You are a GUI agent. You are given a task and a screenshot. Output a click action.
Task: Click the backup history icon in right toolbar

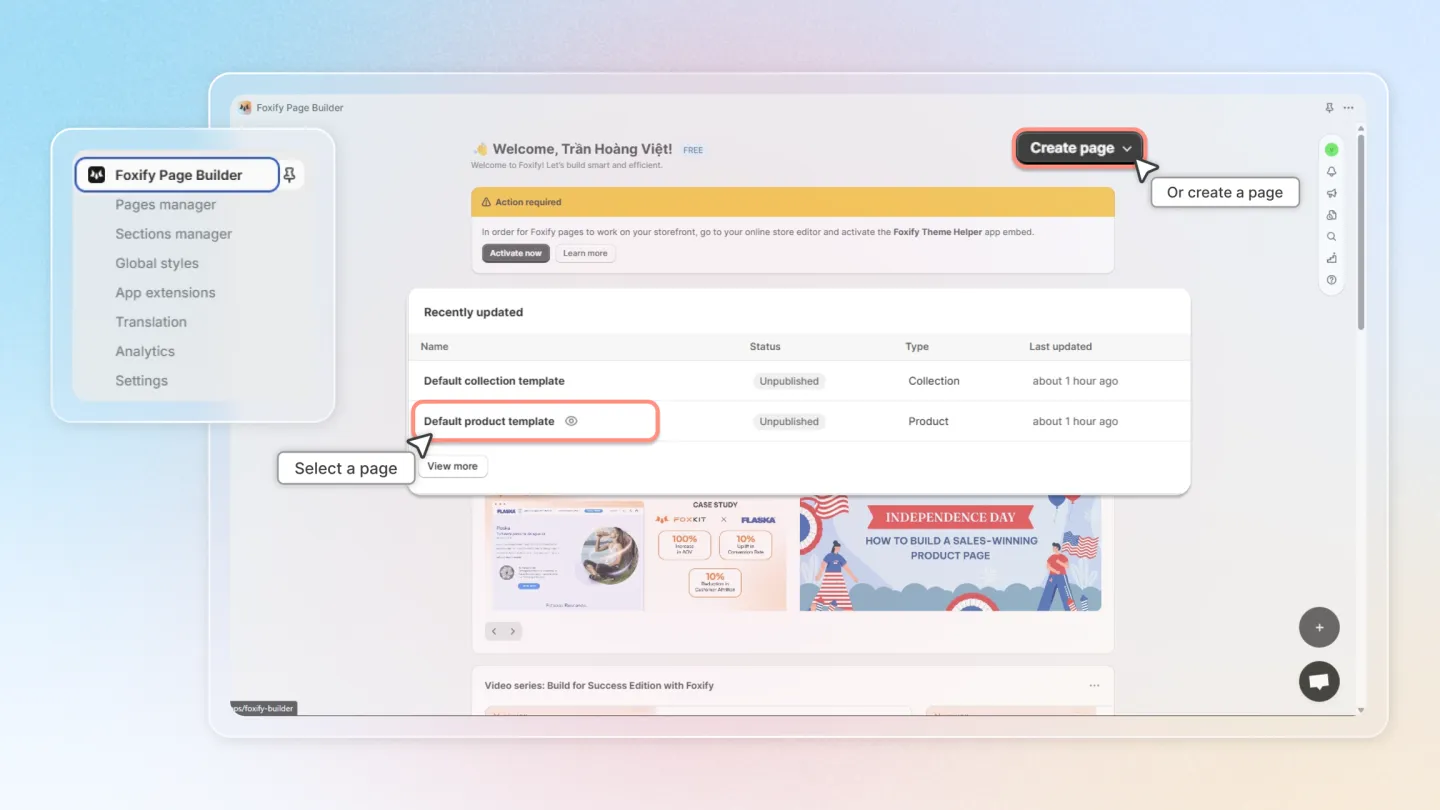tap(1331, 215)
